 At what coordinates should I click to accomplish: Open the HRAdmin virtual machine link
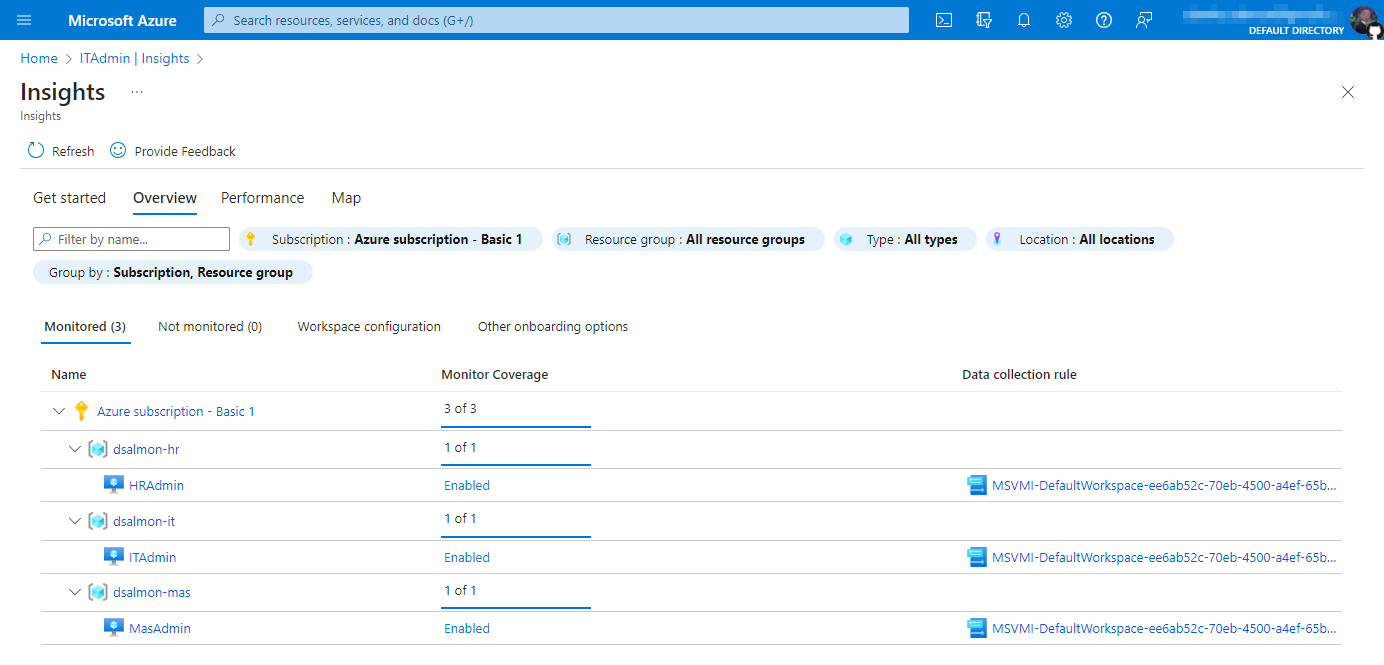156,485
